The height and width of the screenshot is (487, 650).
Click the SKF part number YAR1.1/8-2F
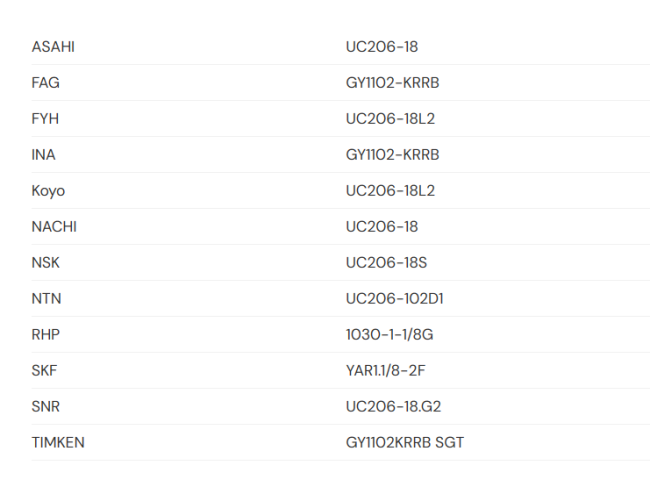386,371
